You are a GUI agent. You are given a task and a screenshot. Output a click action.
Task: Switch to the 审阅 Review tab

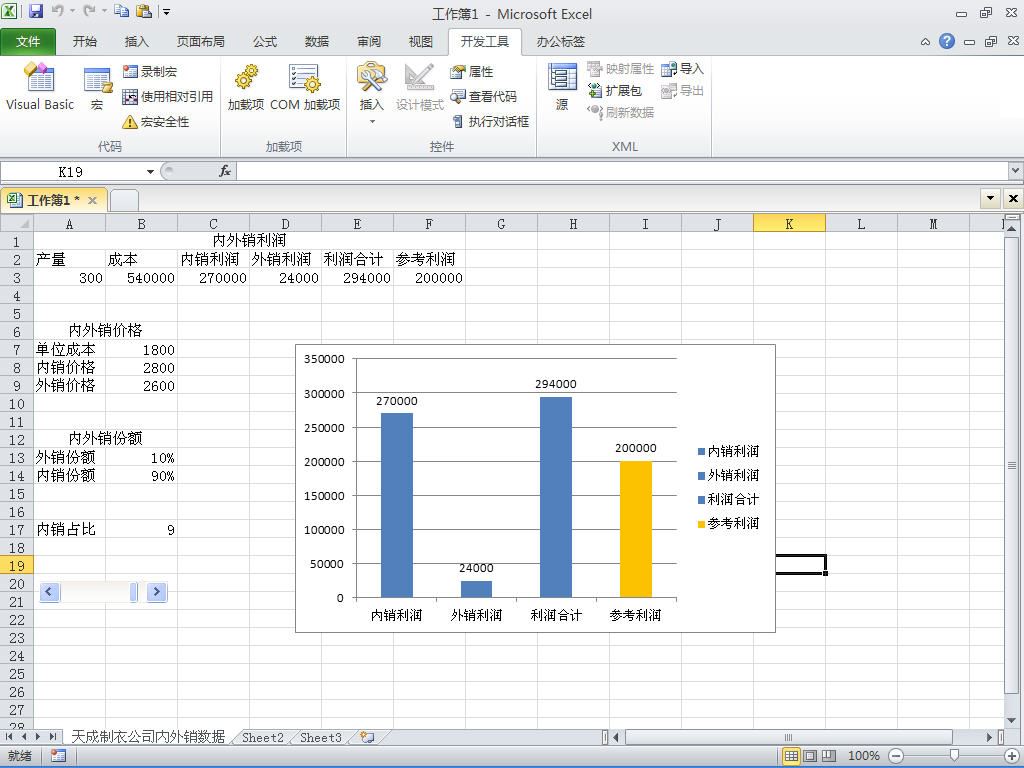(x=369, y=42)
